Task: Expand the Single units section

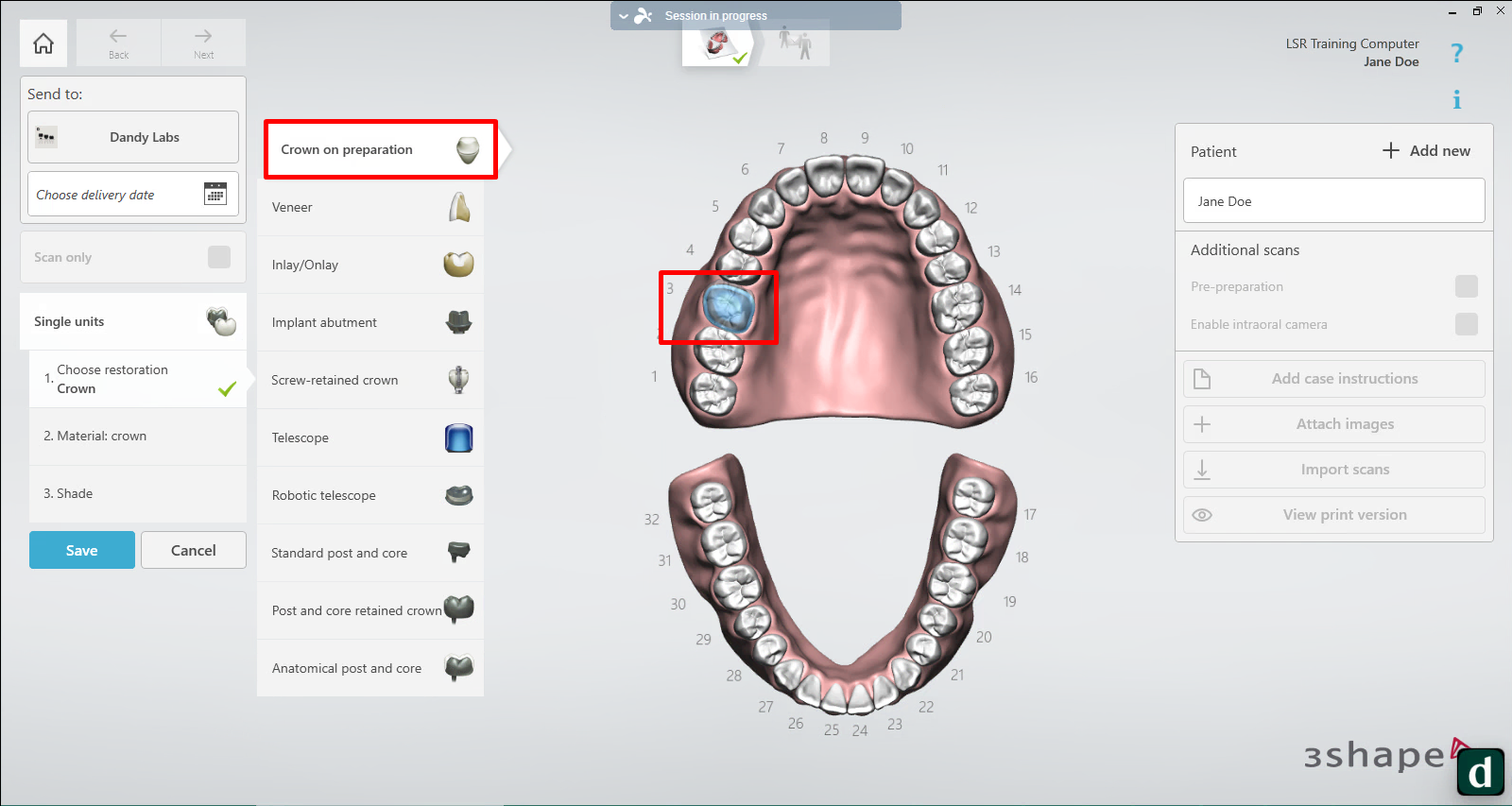Action: click(x=133, y=321)
